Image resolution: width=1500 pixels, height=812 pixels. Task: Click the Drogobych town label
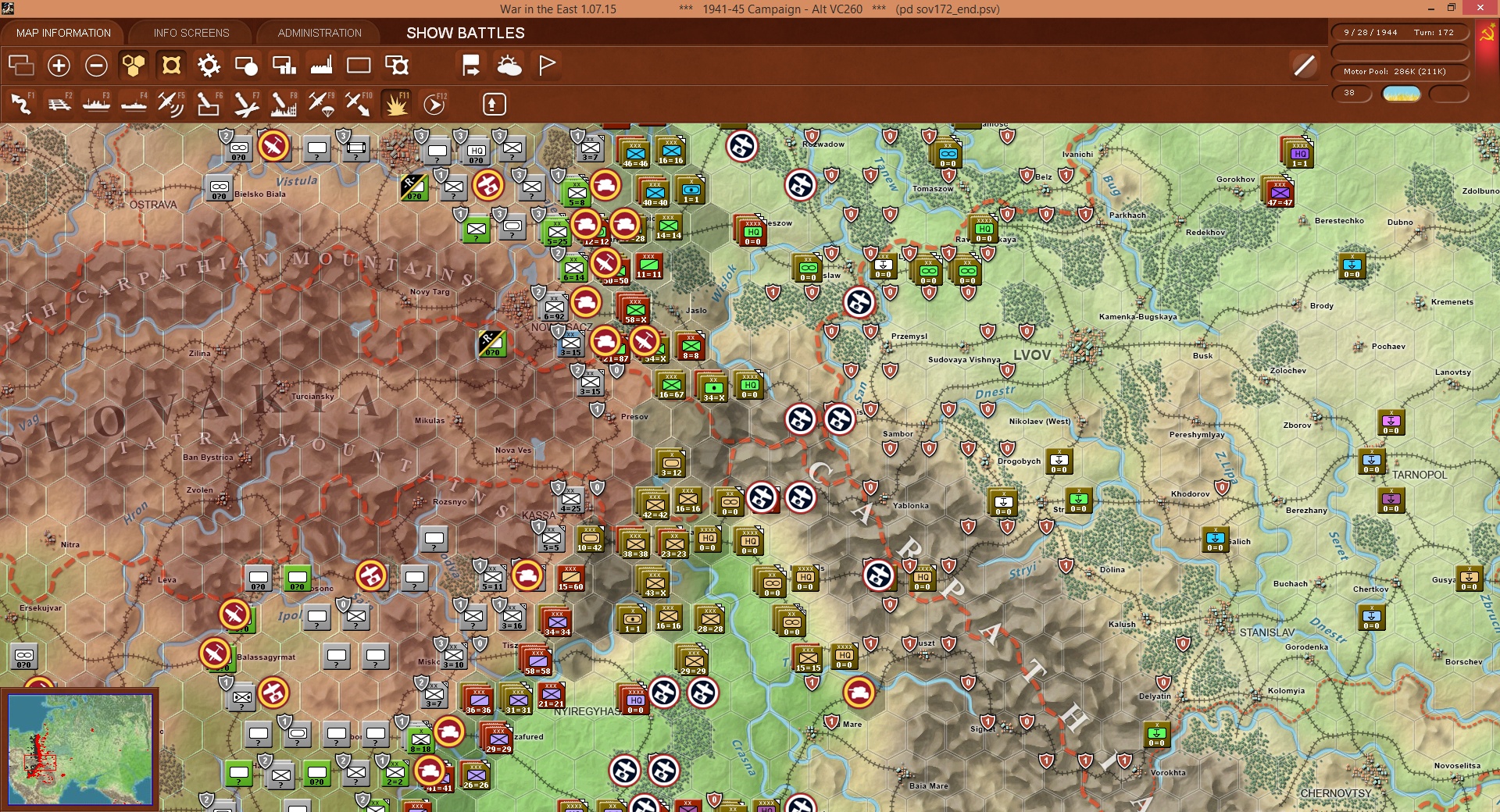click(1019, 461)
